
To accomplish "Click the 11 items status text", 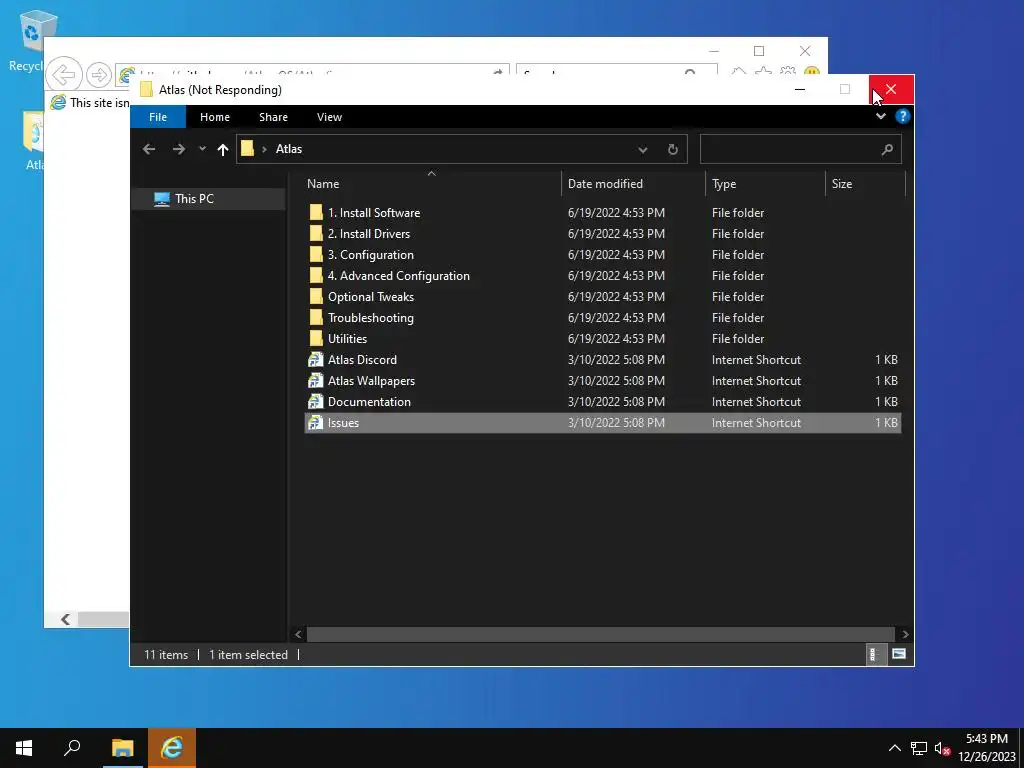I will click(x=166, y=654).
